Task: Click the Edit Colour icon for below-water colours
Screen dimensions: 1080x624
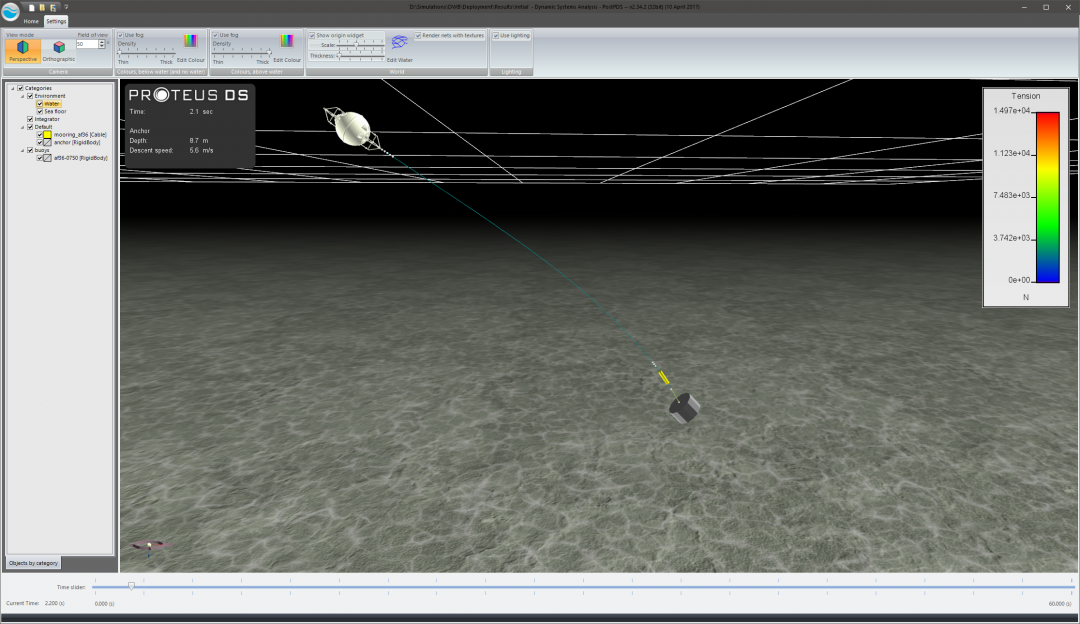Action: pyautogui.click(x=192, y=40)
